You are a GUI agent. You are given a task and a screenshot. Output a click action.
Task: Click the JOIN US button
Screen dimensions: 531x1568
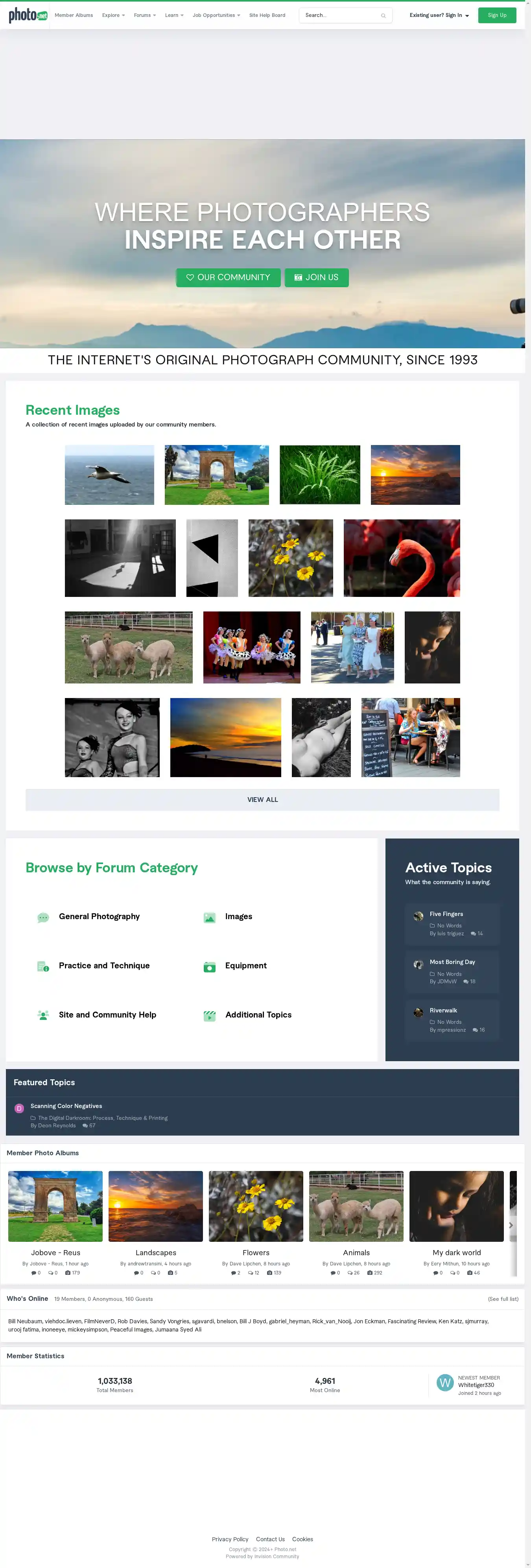pos(316,277)
